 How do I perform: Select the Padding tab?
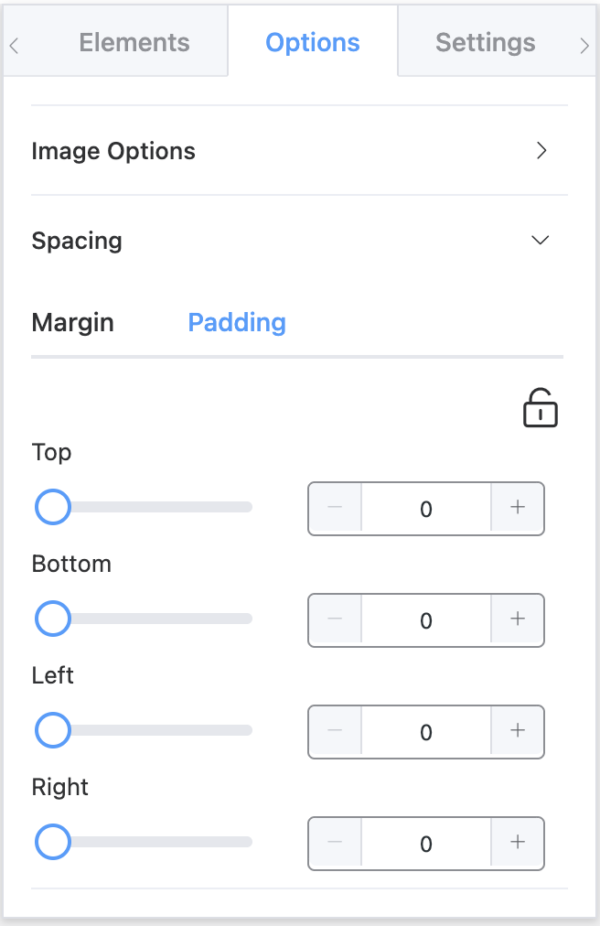click(x=237, y=322)
